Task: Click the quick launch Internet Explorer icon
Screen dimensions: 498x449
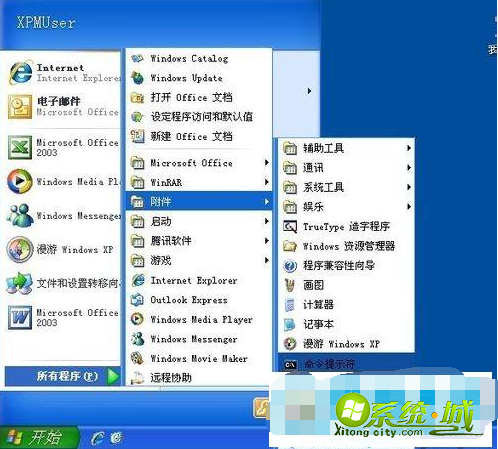Action: 97,438
